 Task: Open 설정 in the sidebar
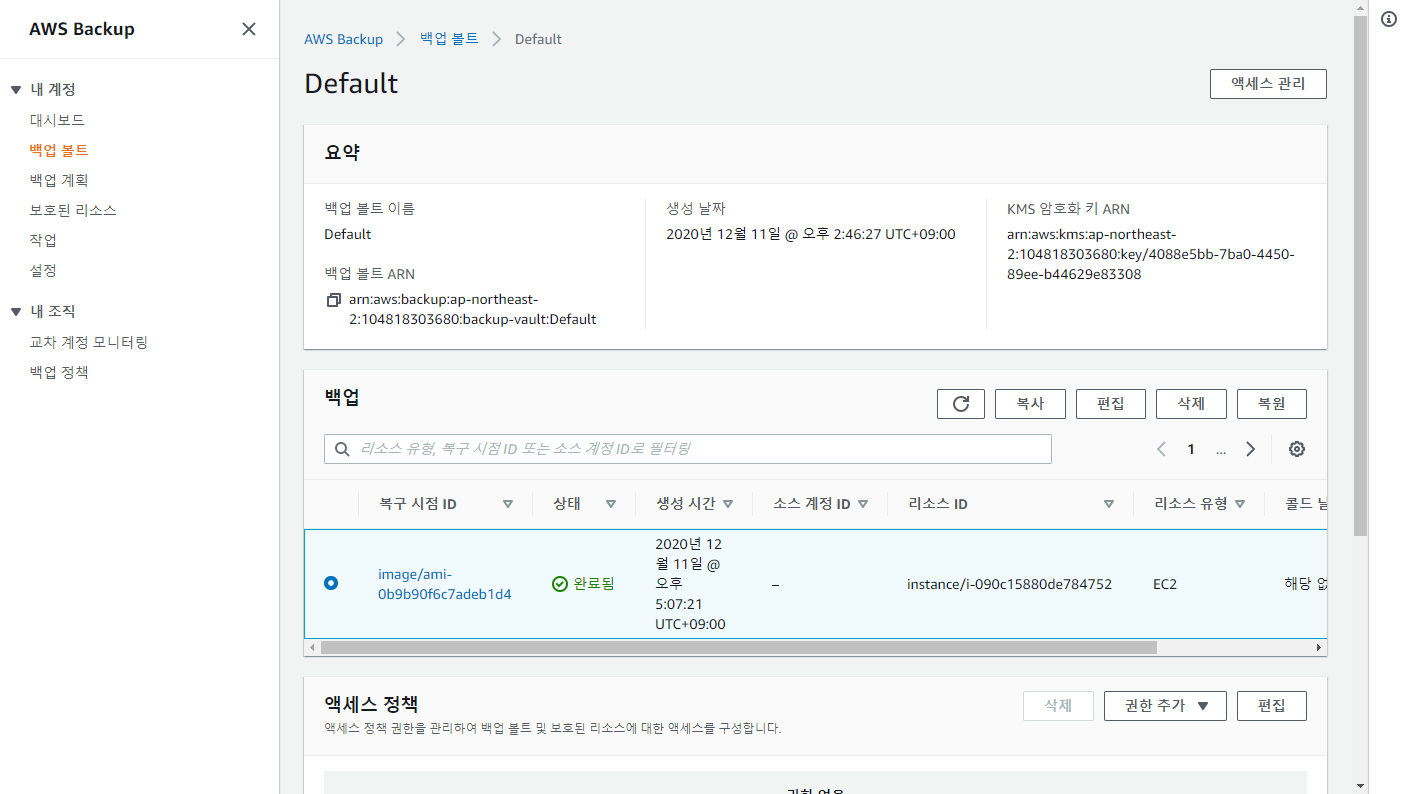[43, 270]
